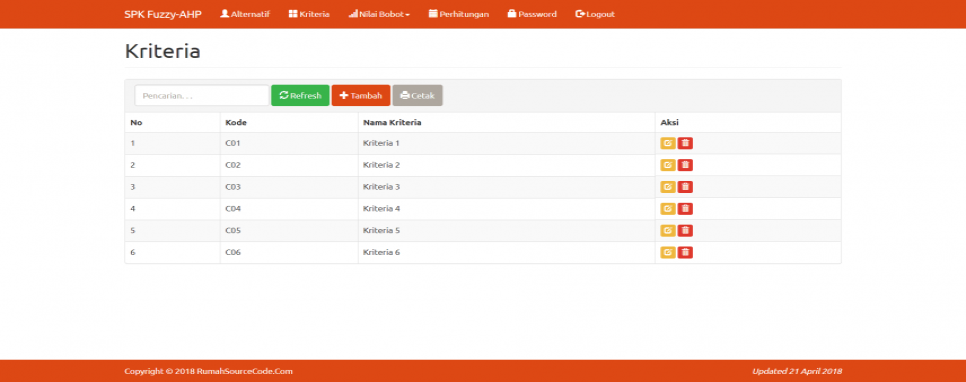Edit the C02 criteria entry
The height and width of the screenshot is (382, 966).
tap(668, 165)
